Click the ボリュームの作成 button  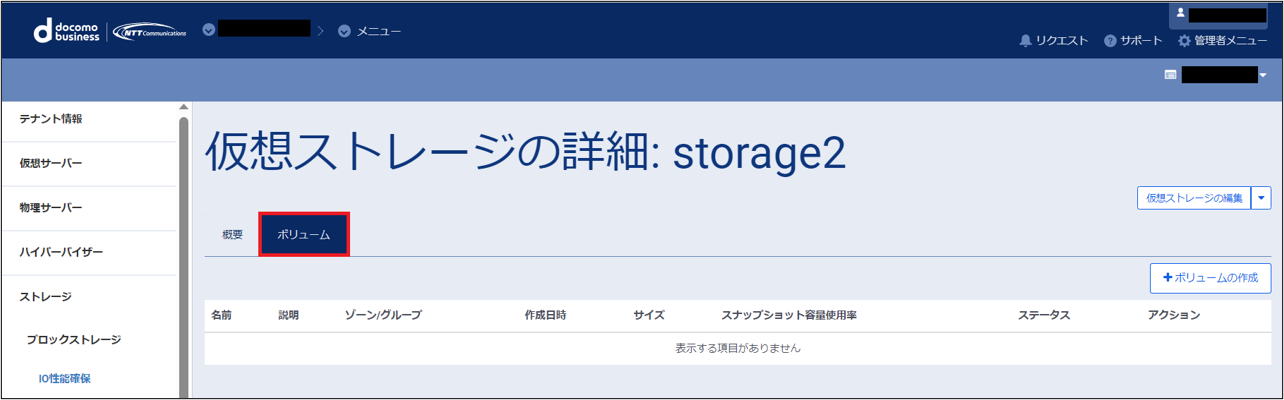tap(1210, 277)
